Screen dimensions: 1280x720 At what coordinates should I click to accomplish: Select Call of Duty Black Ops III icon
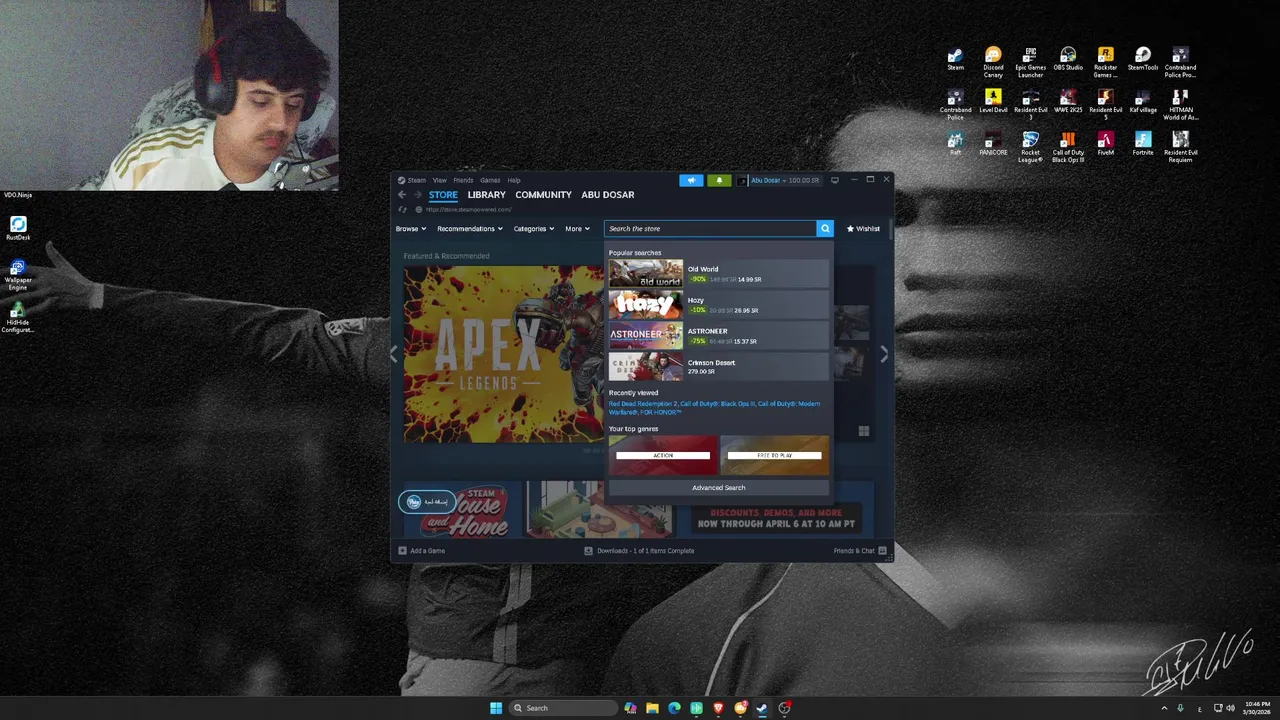[1068, 147]
